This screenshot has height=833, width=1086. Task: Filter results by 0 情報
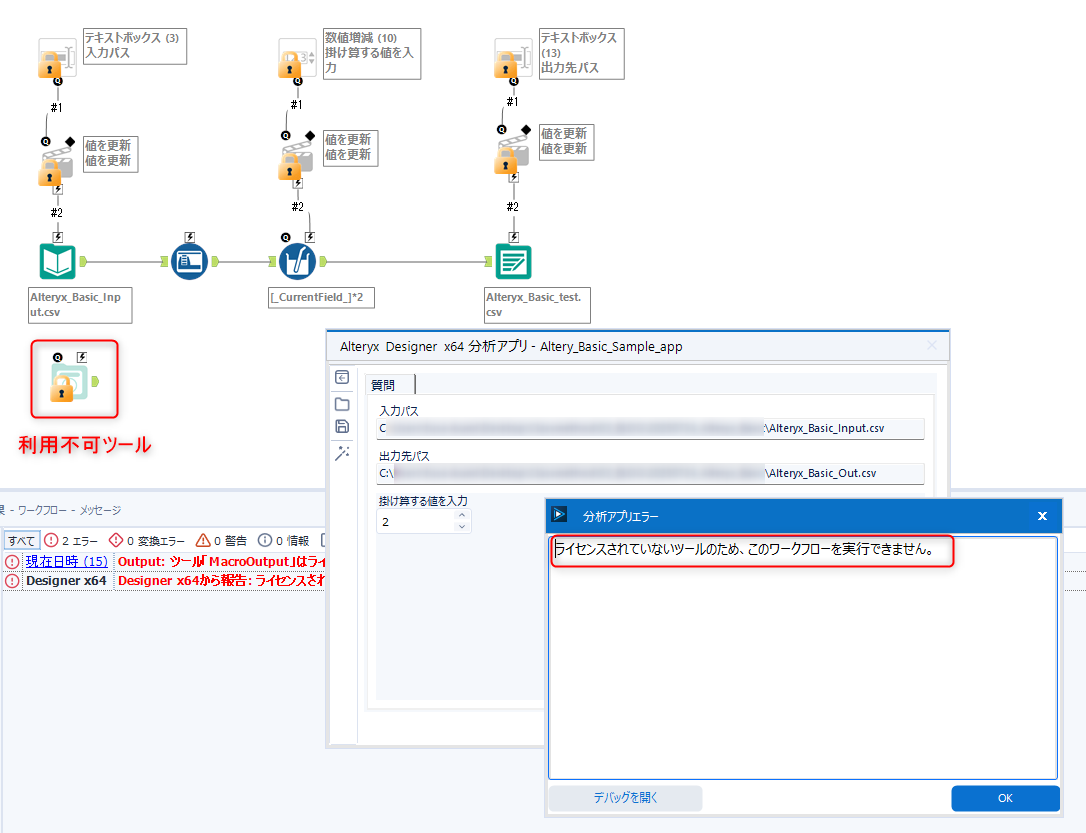[283, 541]
